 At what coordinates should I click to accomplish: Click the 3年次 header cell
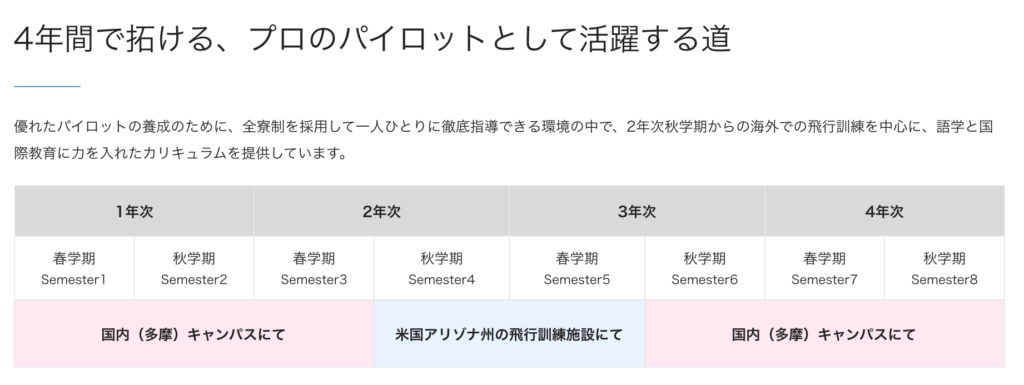pyautogui.click(x=637, y=211)
